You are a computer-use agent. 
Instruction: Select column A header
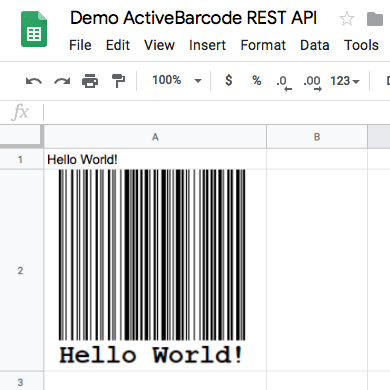155,137
